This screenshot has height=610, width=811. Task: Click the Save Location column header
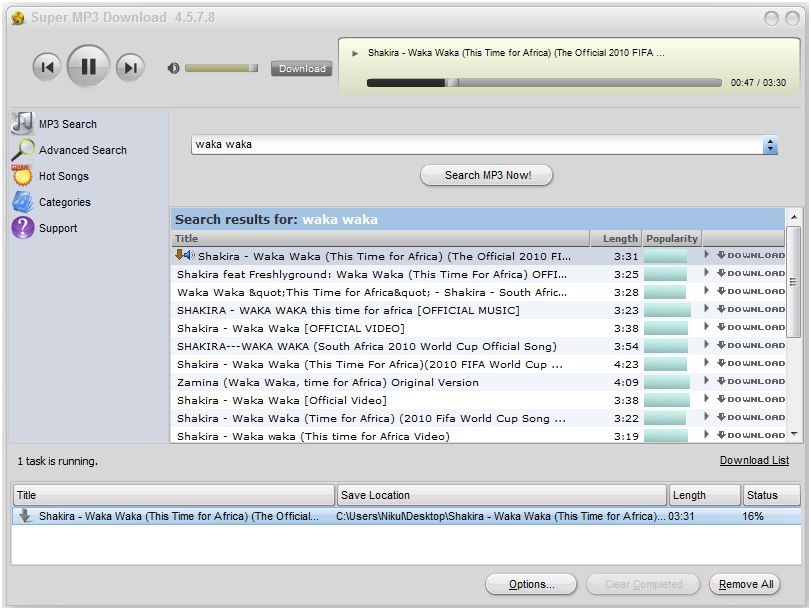pyautogui.click(x=501, y=495)
